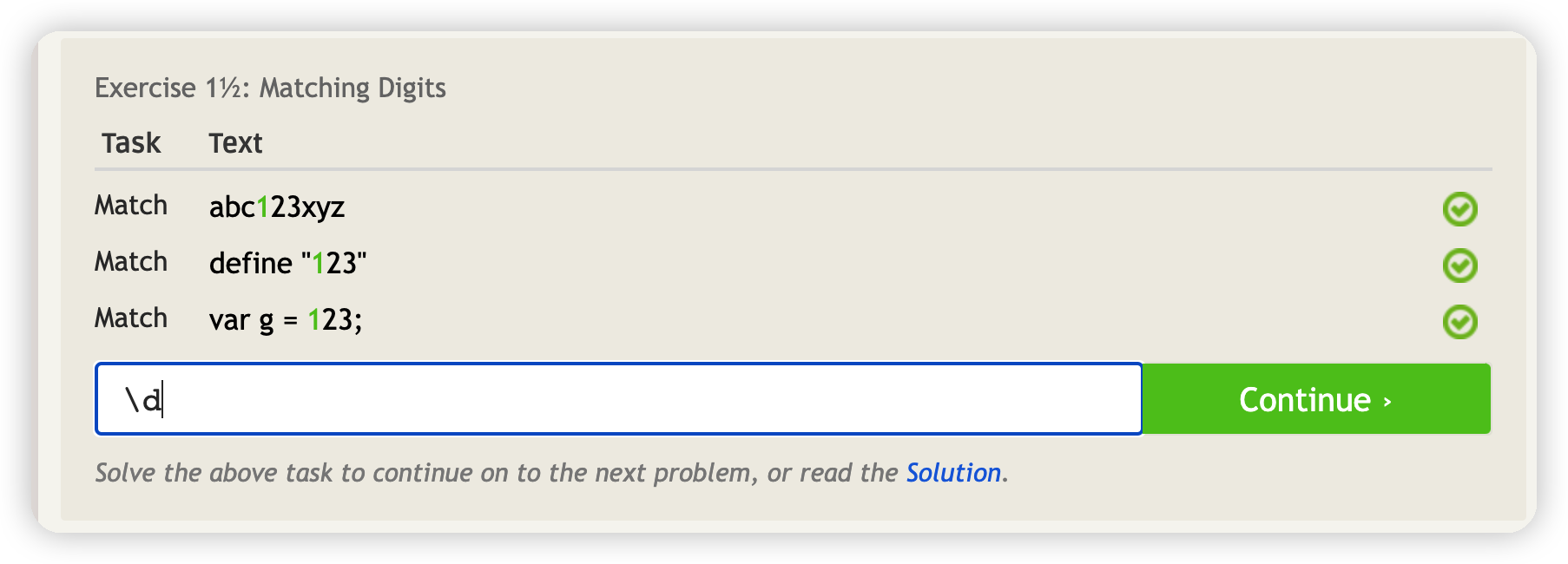Click the third Match task label
This screenshot has height=564, width=1568.
click(131, 318)
